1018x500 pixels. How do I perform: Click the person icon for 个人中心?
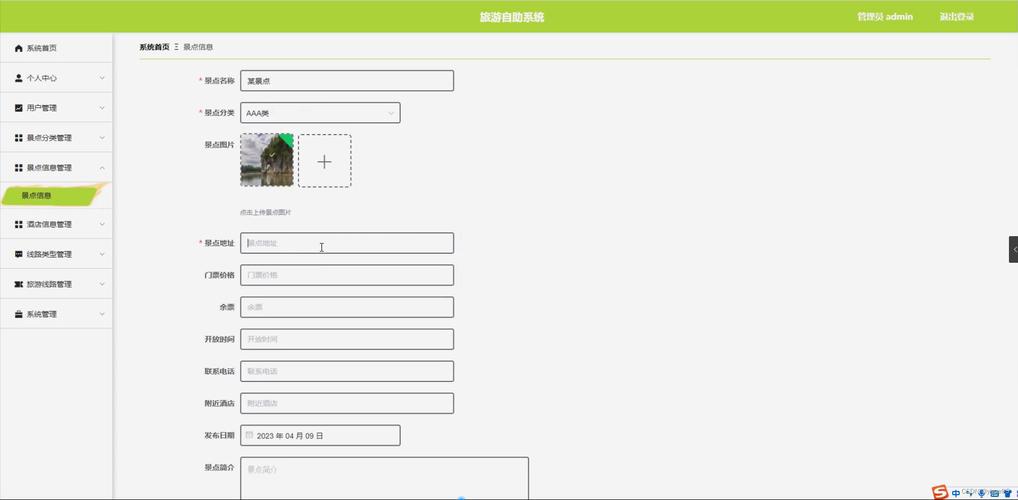click(19, 78)
